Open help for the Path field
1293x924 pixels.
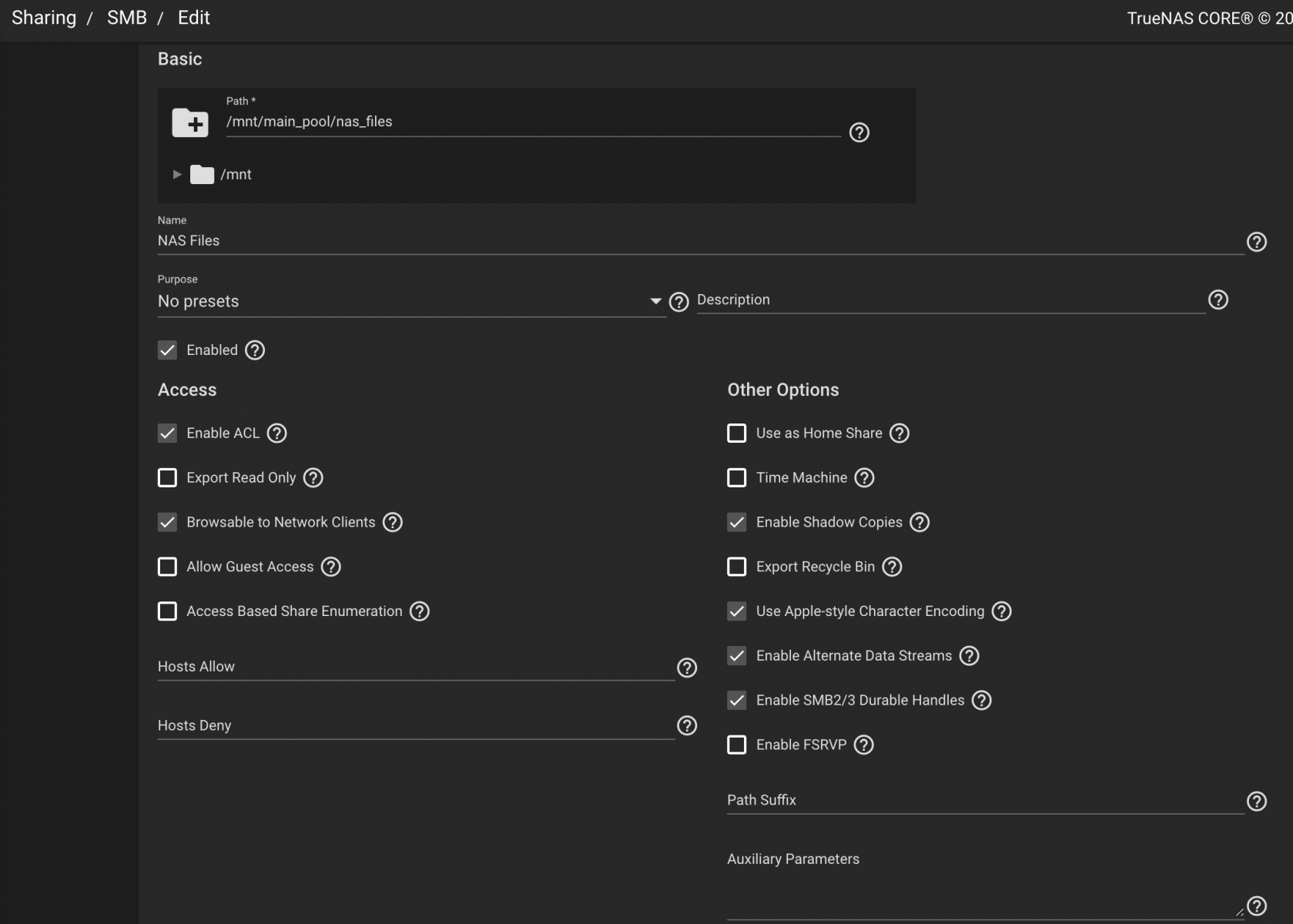(x=859, y=132)
